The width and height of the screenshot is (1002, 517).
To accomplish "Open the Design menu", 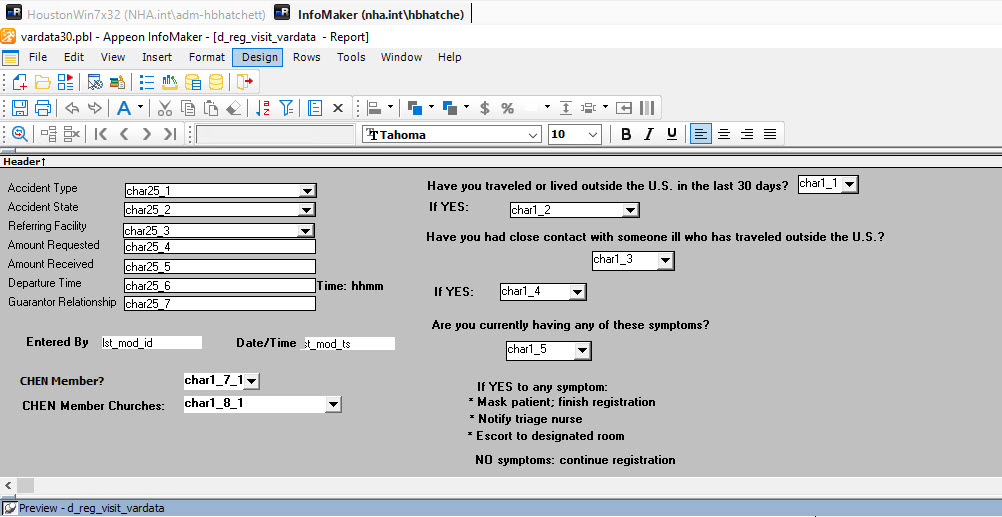I will (259, 57).
